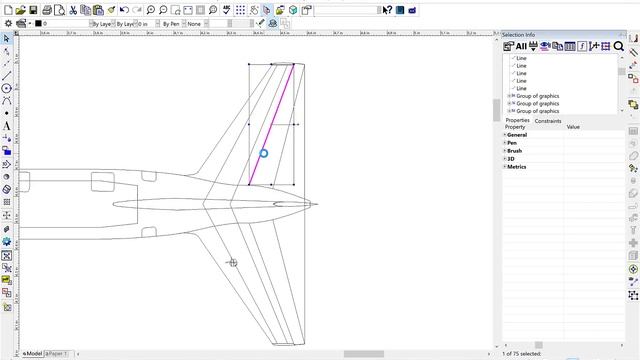The height and width of the screenshot is (360, 640).
Task: Select the Curve tool
Action: click(7, 101)
